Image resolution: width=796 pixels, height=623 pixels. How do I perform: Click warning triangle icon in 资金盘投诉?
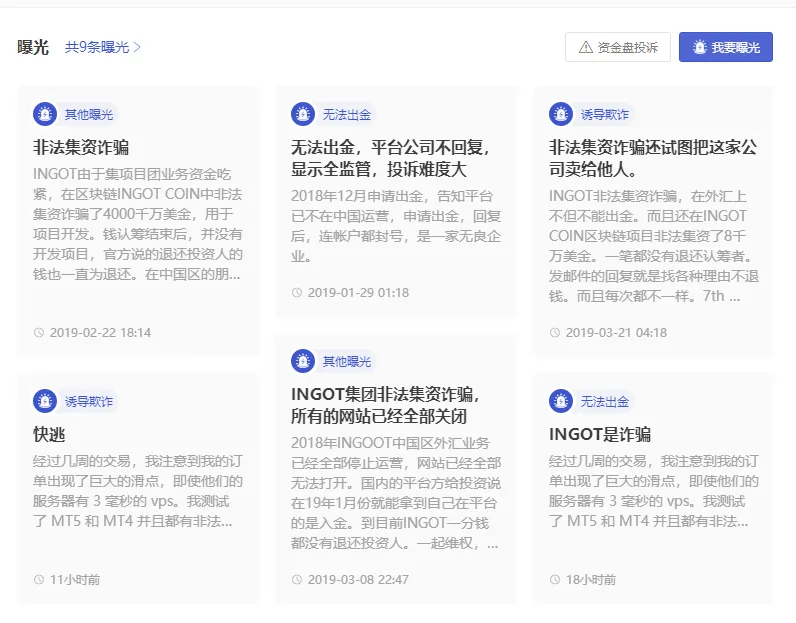(x=586, y=47)
